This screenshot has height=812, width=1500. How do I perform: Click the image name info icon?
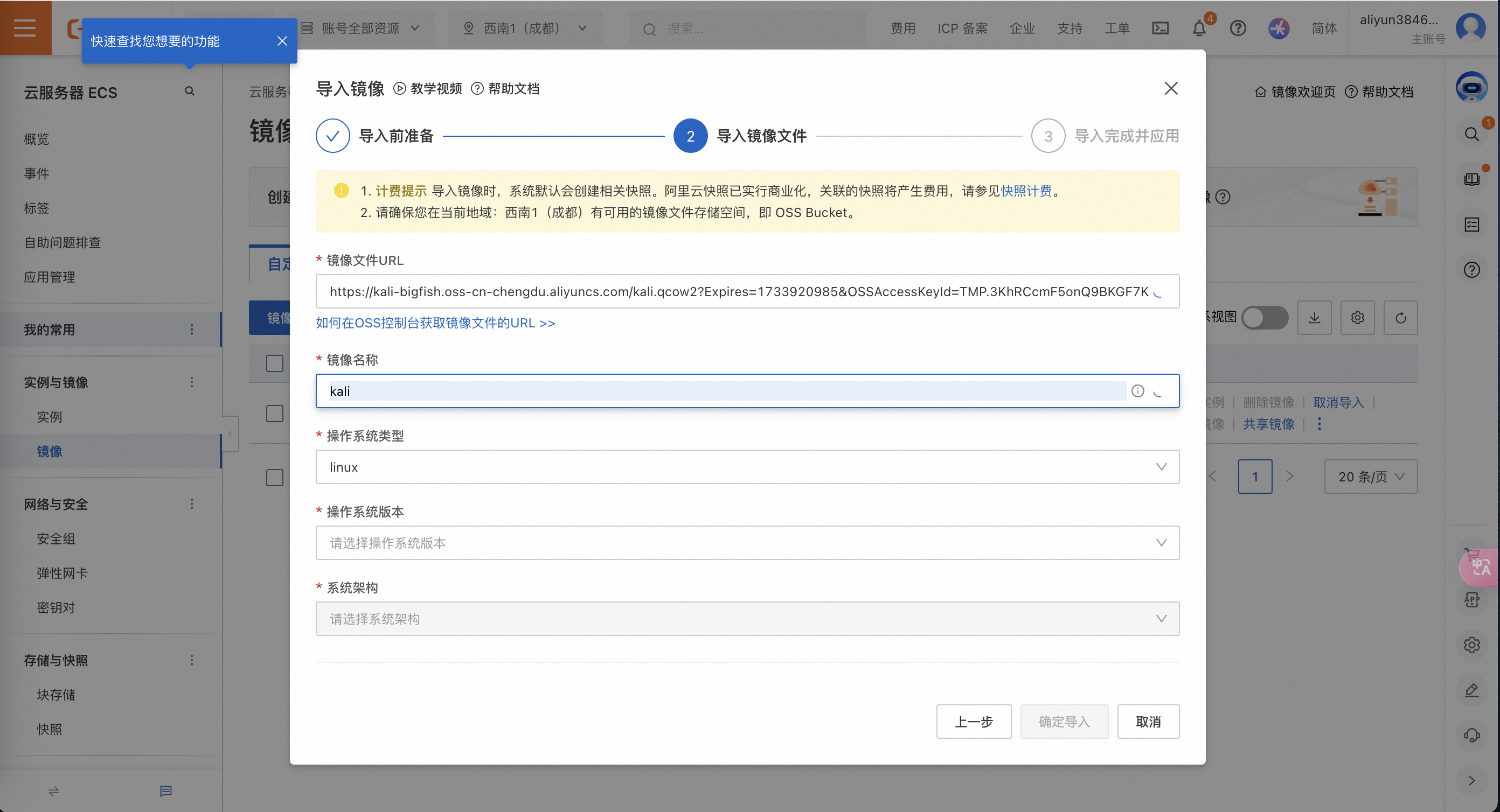click(1137, 391)
